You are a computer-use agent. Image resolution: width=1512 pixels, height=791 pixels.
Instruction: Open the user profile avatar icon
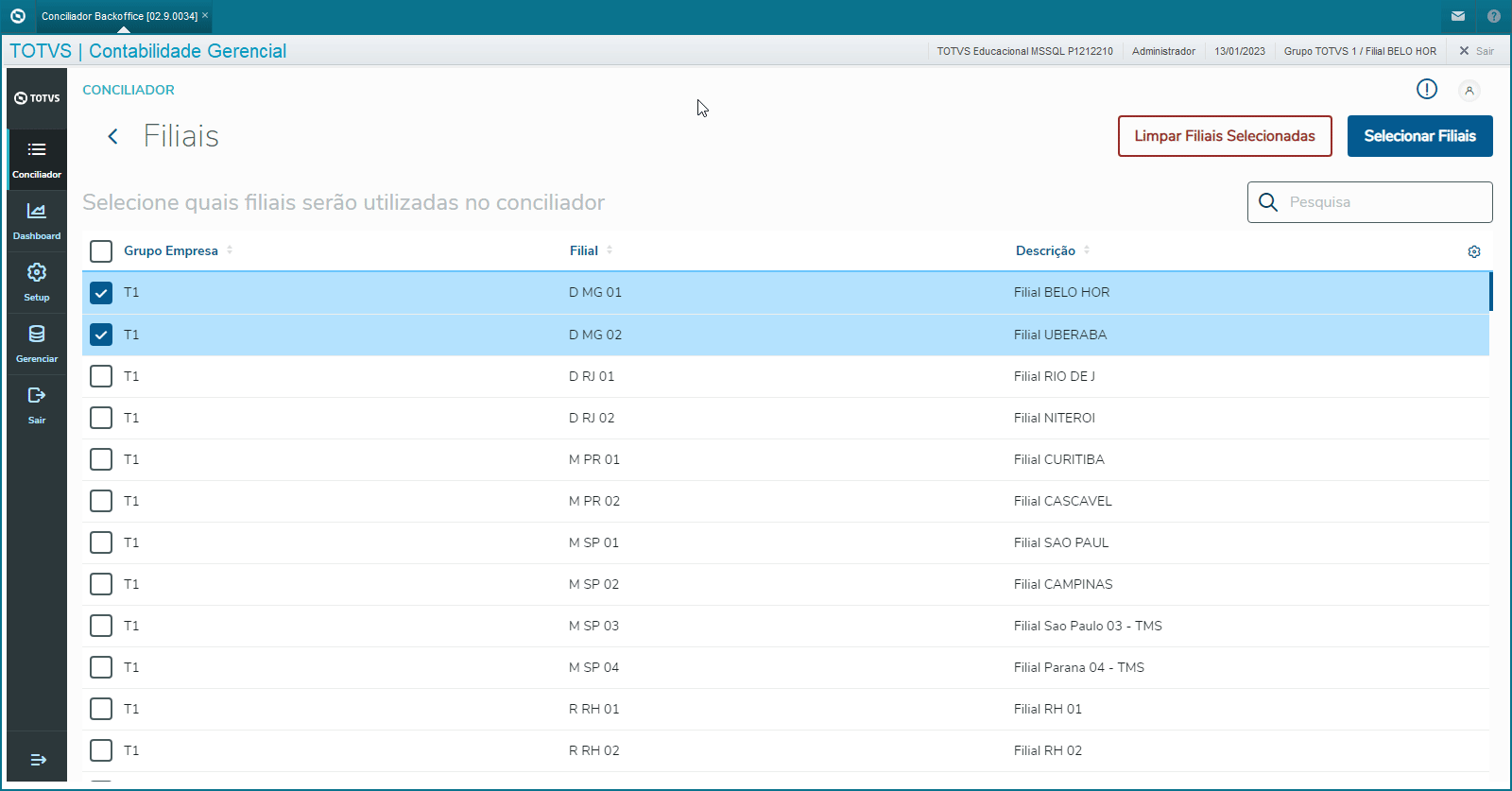tap(1469, 91)
